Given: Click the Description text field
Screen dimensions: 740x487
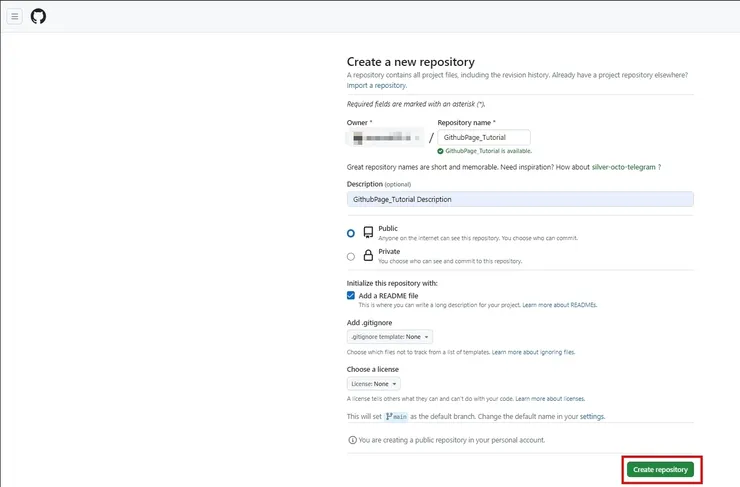Looking at the screenshot, I should tap(520, 199).
